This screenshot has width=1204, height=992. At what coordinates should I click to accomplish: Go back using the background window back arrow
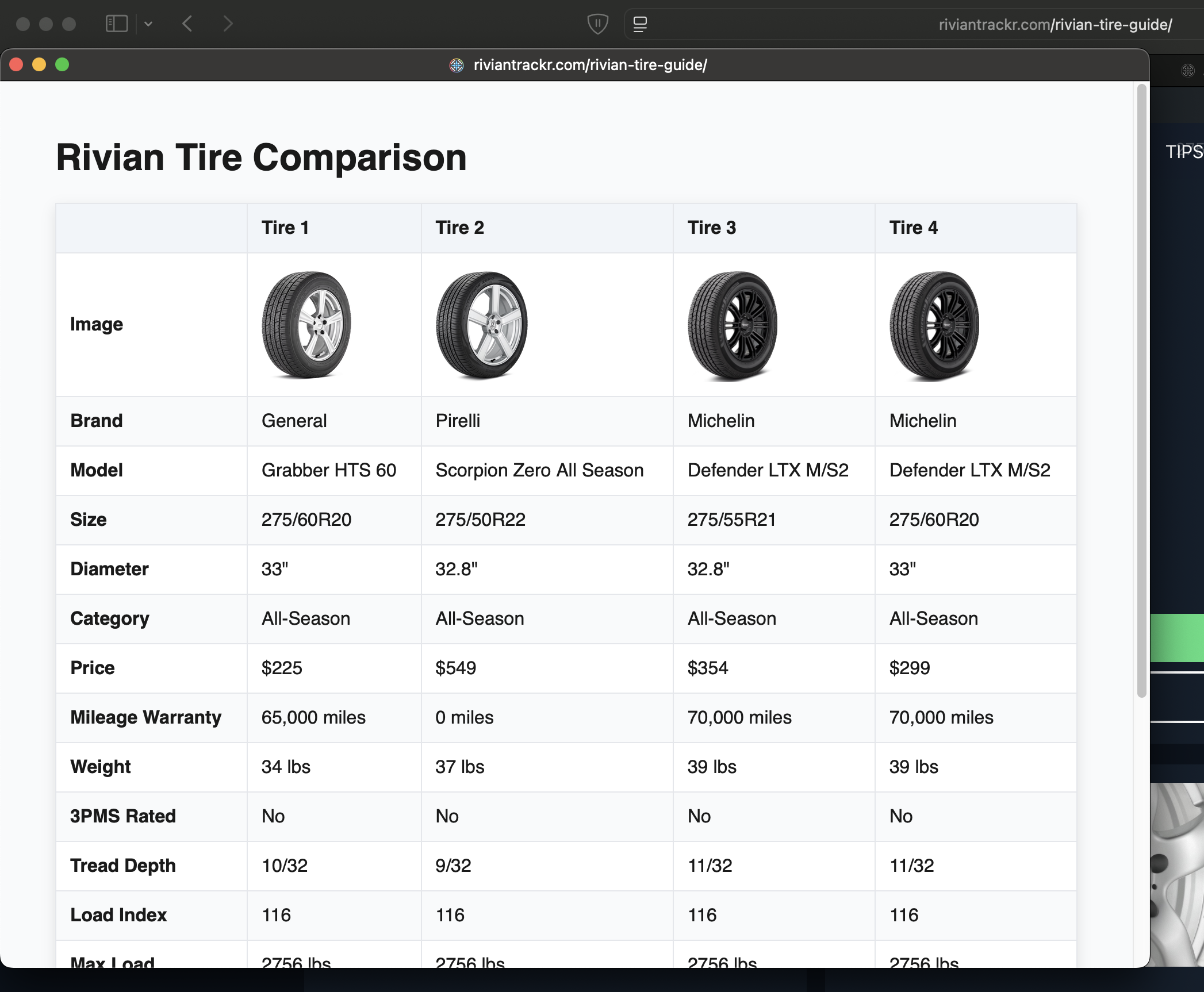pyautogui.click(x=187, y=24)
